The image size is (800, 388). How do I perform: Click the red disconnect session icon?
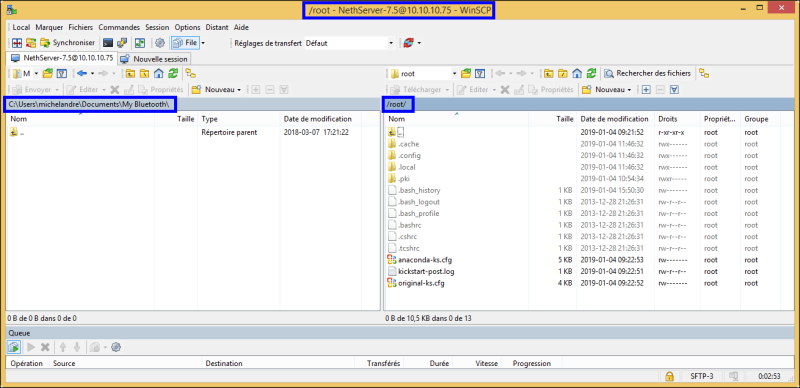tap(408, 43)
